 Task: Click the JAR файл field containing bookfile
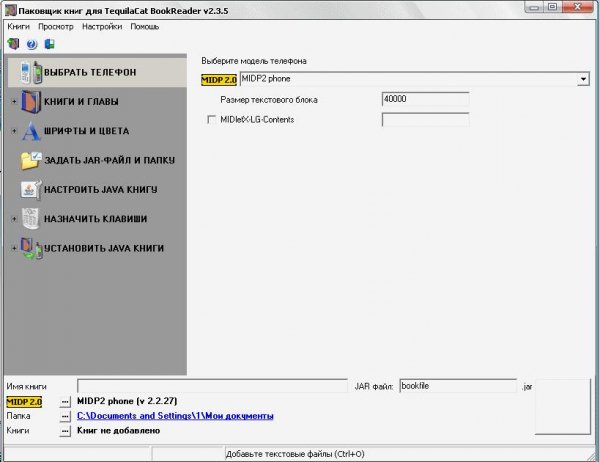458,386
